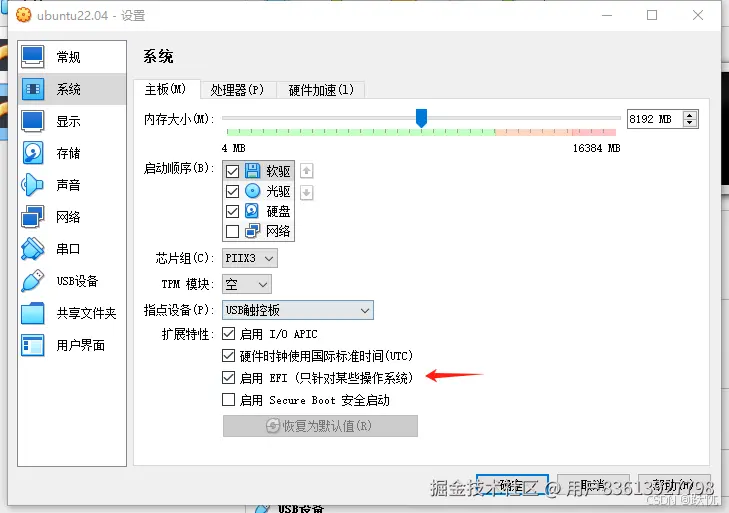Open the 显示 (Display) monitor icon
Screen dimensions: 729x513
pyautogui.click(x=33, y=121)
